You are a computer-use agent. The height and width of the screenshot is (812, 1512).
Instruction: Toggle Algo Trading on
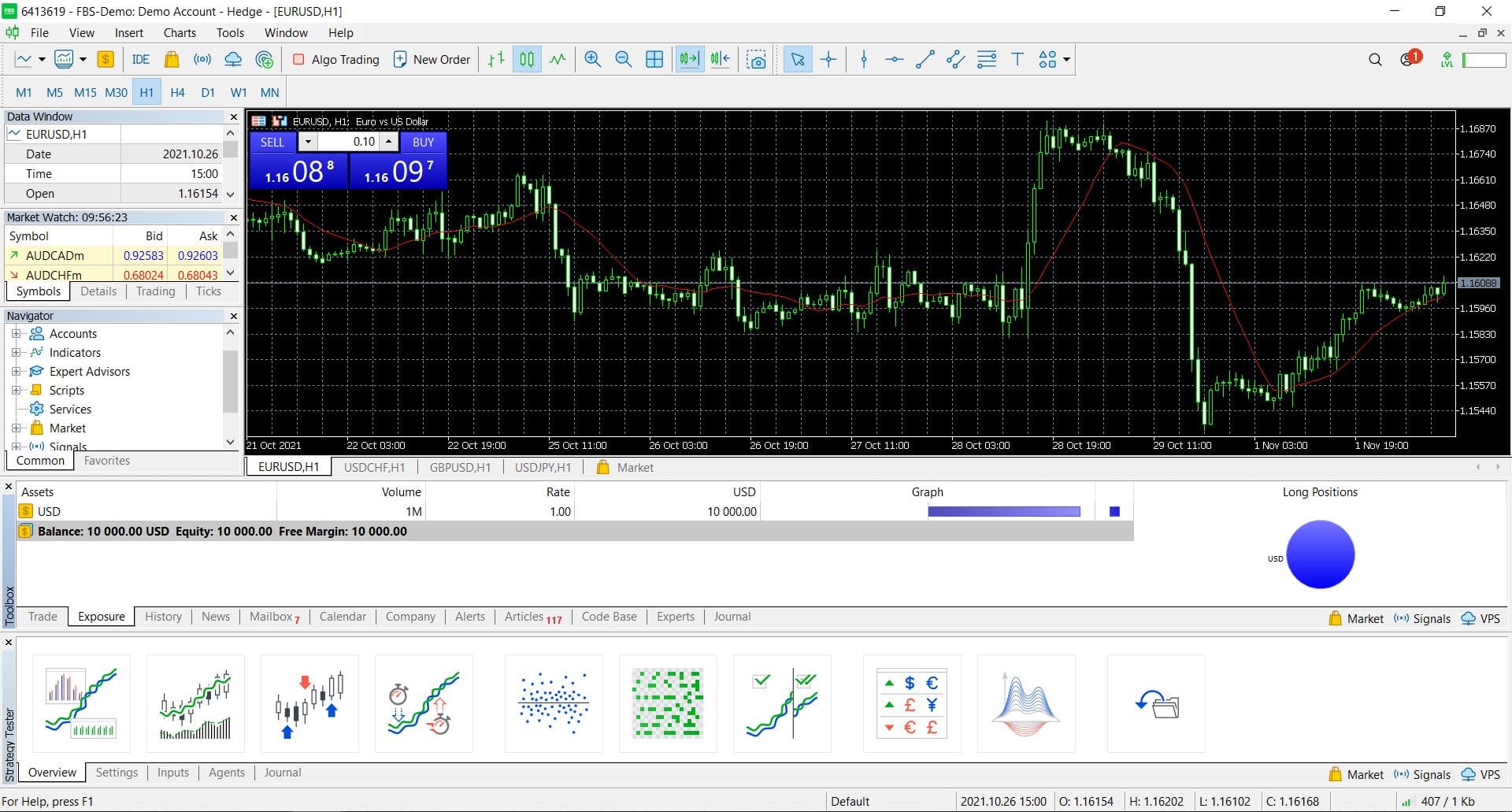tap(336, 60)
